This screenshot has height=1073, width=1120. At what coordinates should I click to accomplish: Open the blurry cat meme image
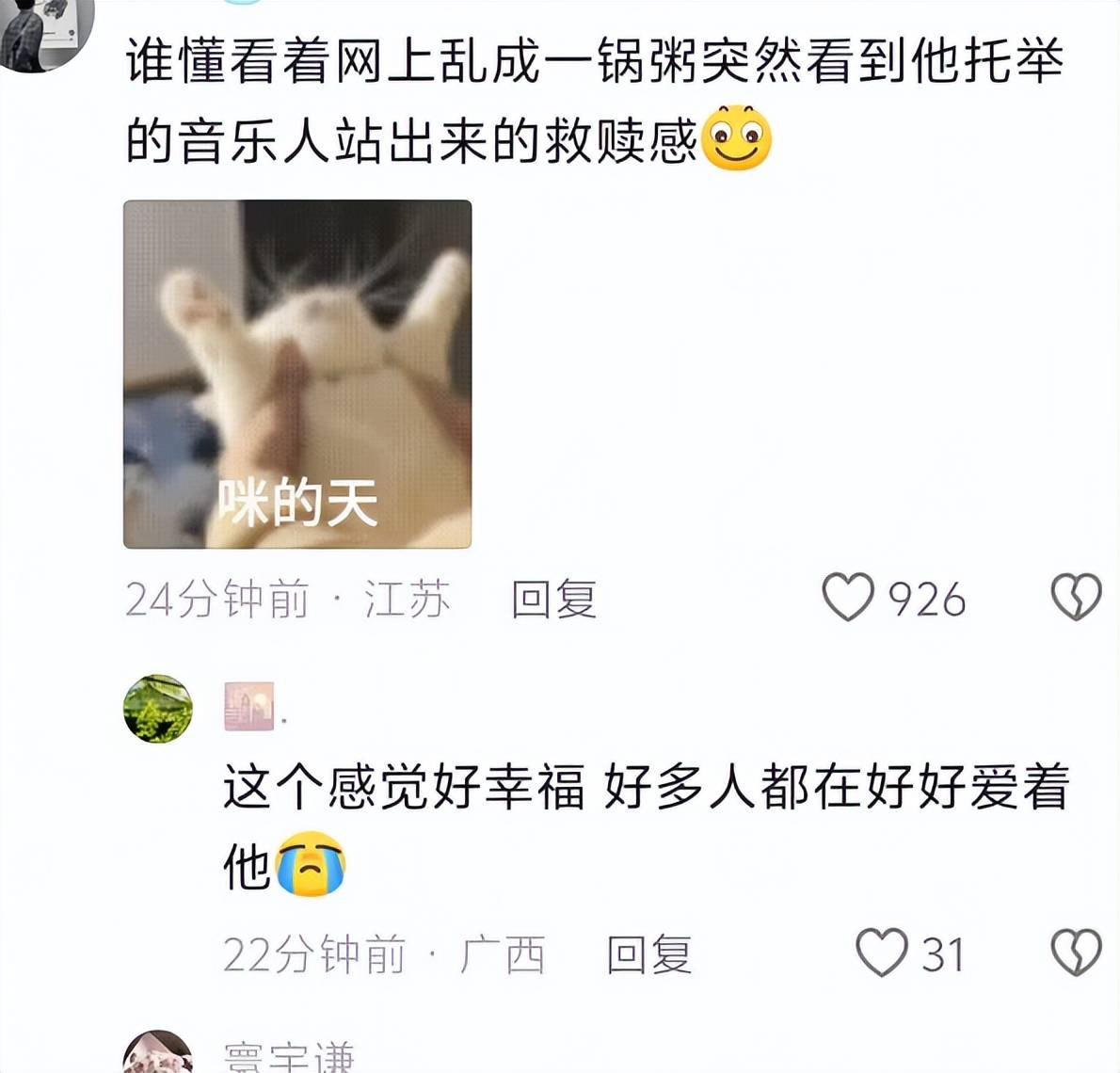297,375
